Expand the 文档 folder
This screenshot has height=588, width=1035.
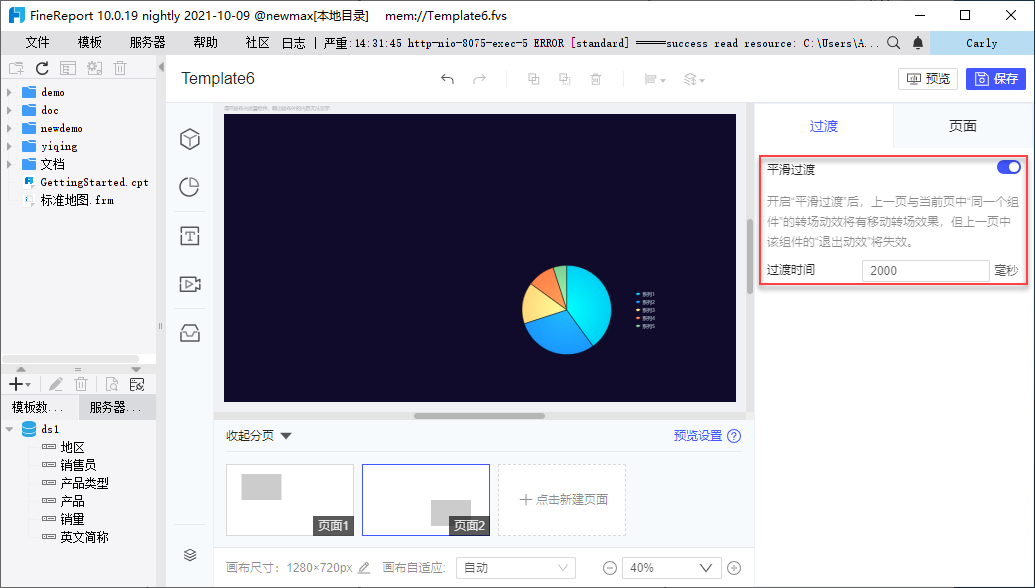9,164
